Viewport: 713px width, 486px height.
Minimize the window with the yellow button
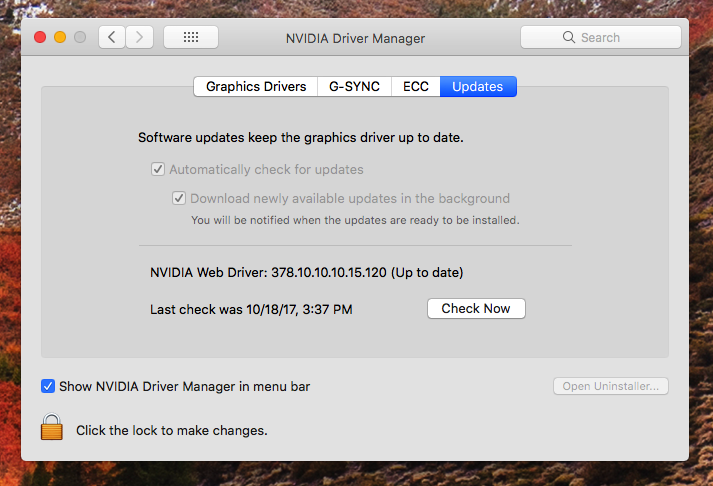click(60, 37)
